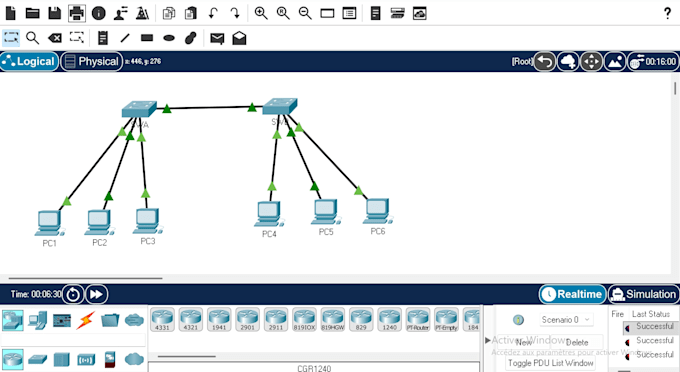Click the 00:16:00 environment time display
The image size is (680, 372).
tap(654, 62)
